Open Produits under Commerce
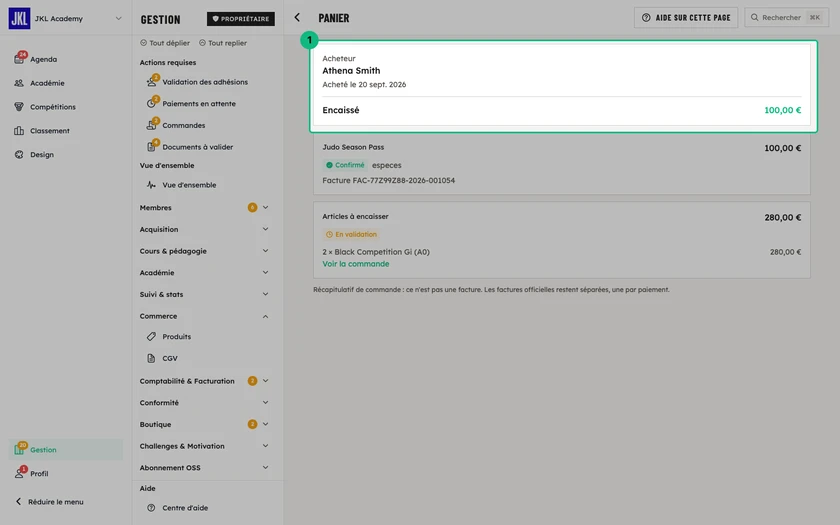Image resolution: width=840 pixels, height=525 pixels. [x=177, y=337]
